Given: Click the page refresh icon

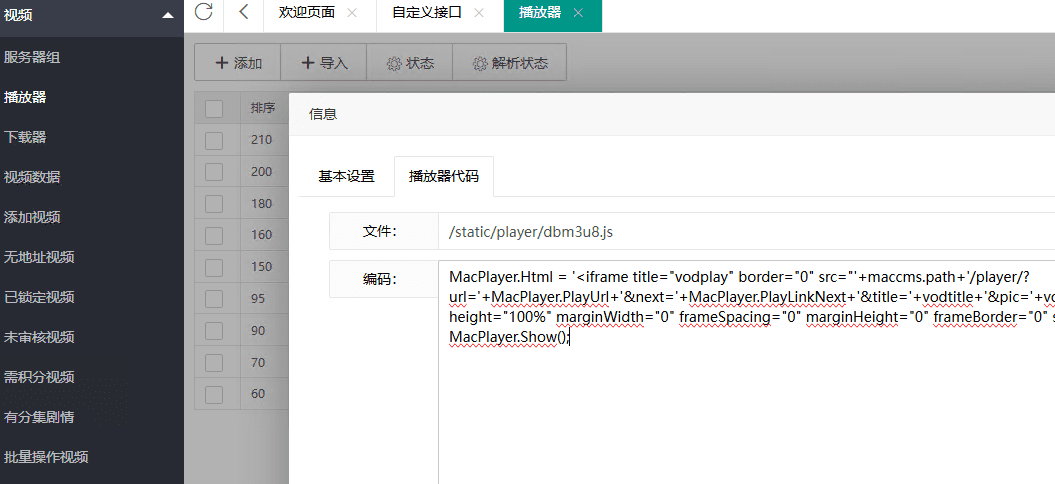Looking at the screenshot, I should pyautogui.click(x=204, y=13).
